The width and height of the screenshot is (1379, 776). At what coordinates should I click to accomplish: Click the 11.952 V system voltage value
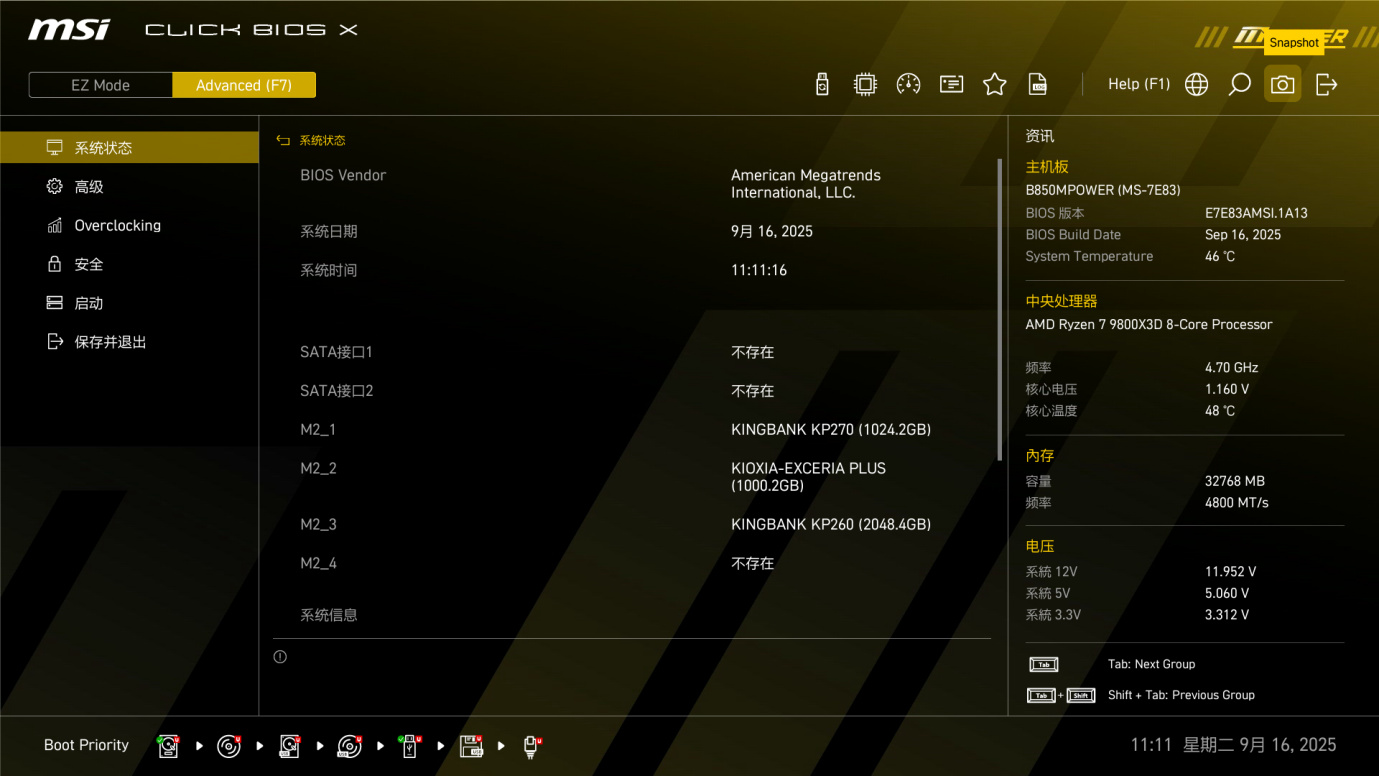[x=1230, y=572]
